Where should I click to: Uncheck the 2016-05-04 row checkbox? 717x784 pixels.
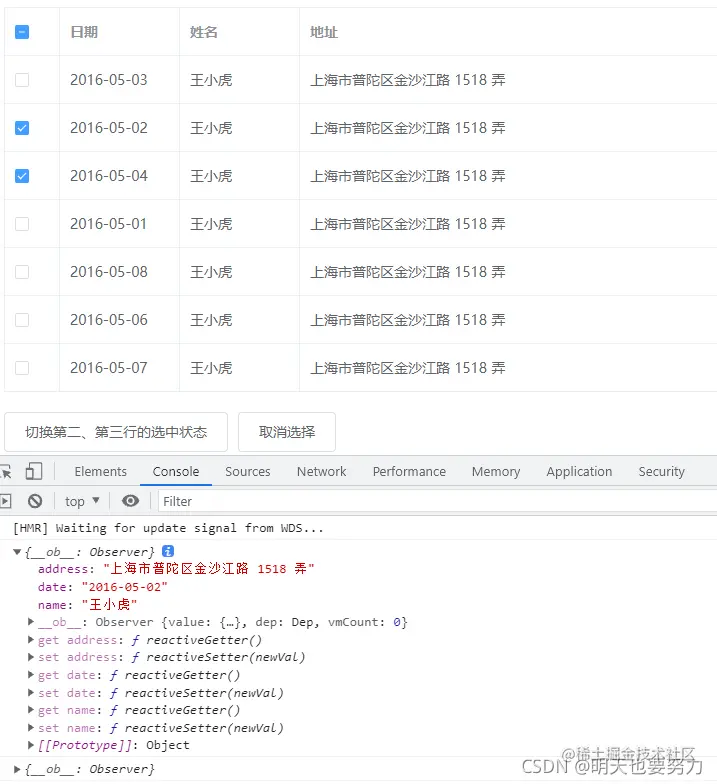tap(22, 176)
